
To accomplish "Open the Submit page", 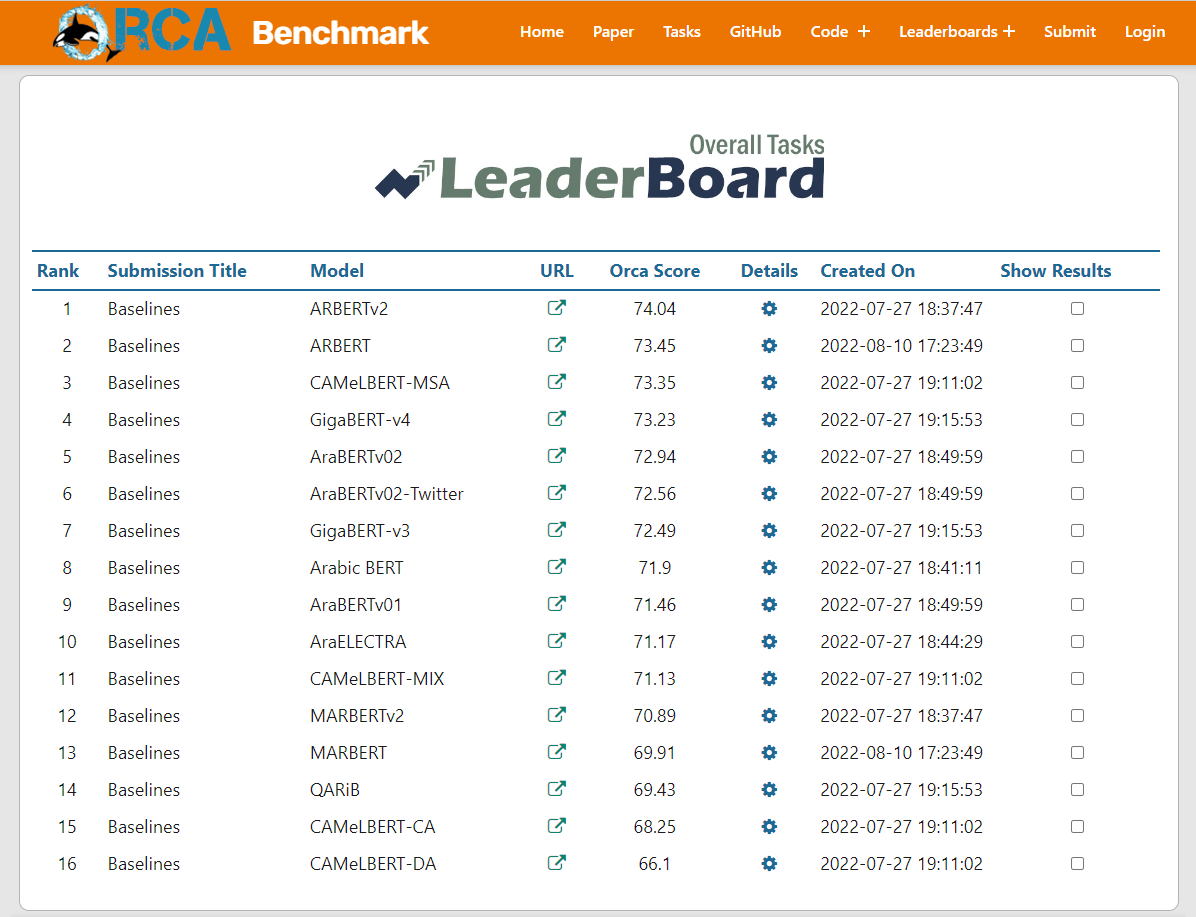I will (1069, 31).
